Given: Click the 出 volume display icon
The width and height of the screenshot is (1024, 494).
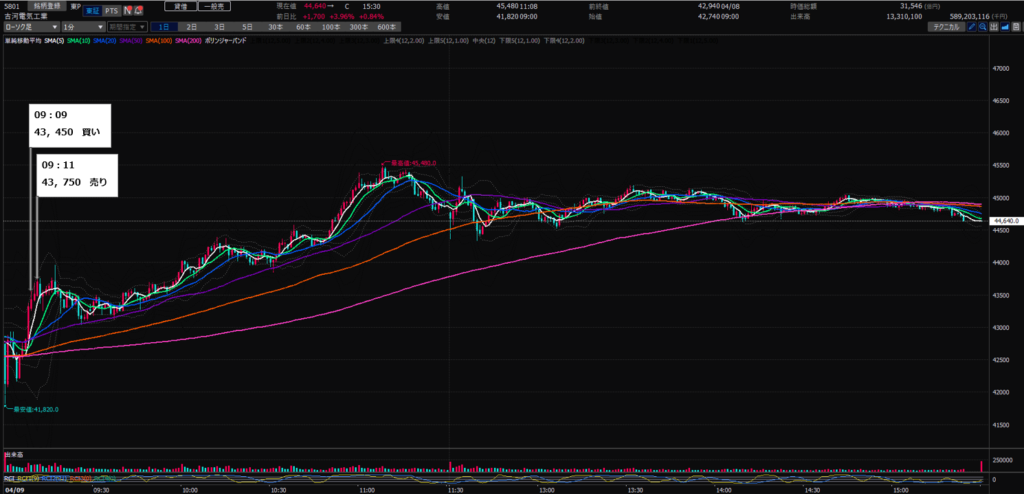Looking at the screenshot, I should tap(996, 27).
